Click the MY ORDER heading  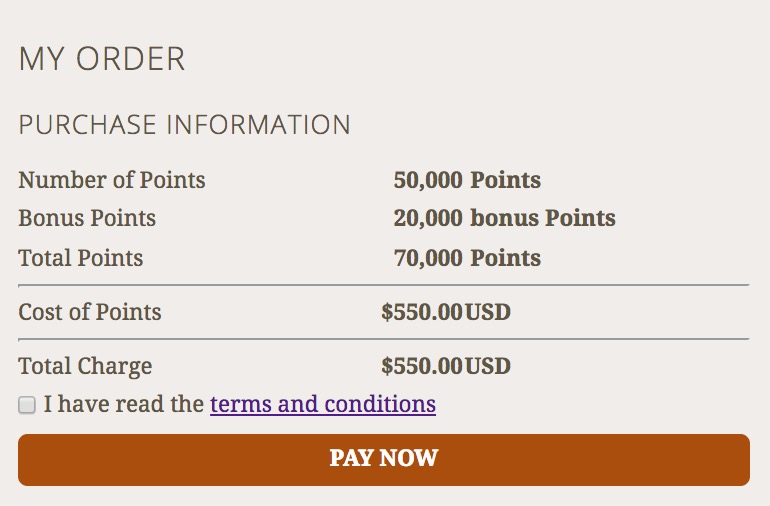click(102, 59)
